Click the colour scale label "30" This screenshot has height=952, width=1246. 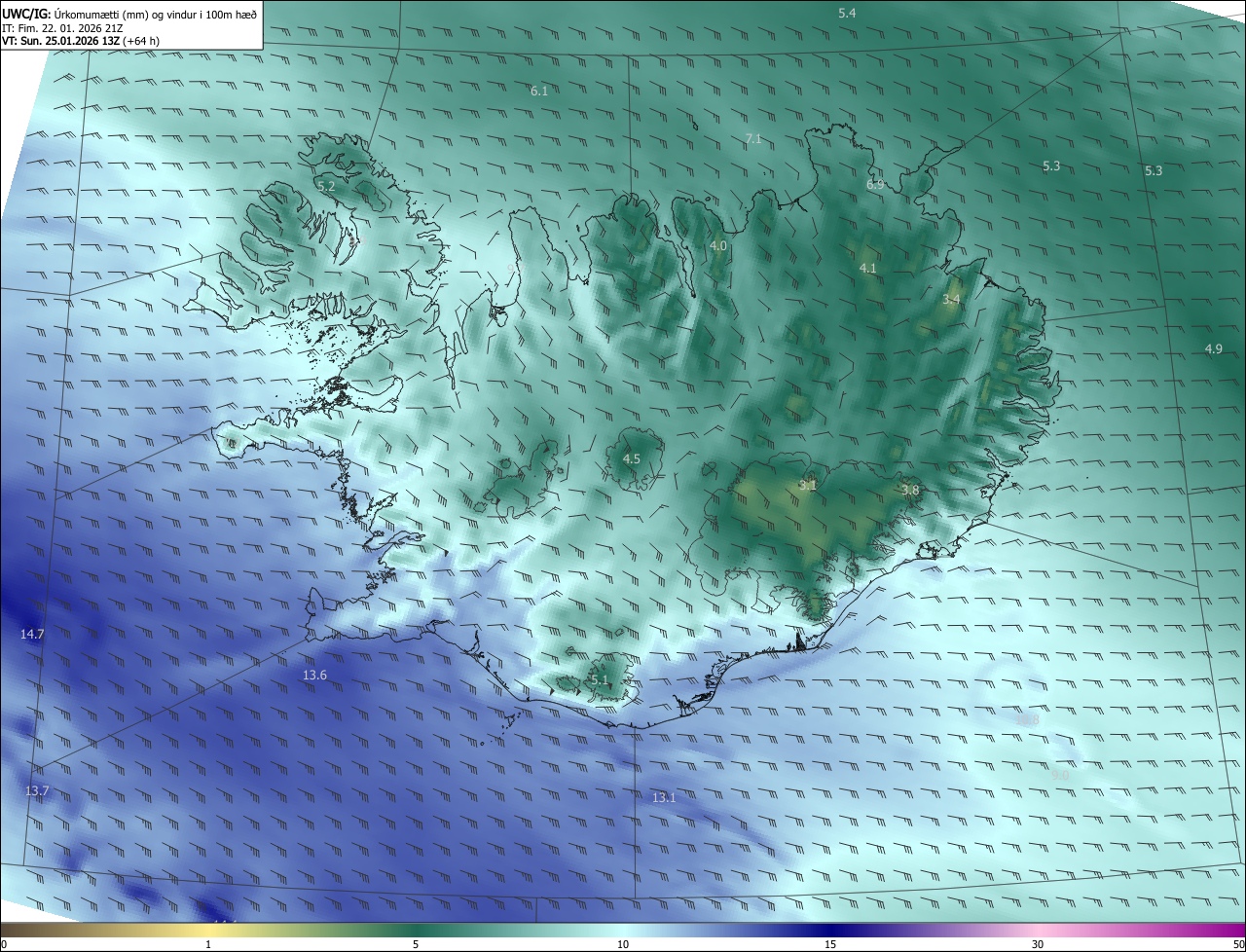pyautogui.click(x=1038, y=944)
